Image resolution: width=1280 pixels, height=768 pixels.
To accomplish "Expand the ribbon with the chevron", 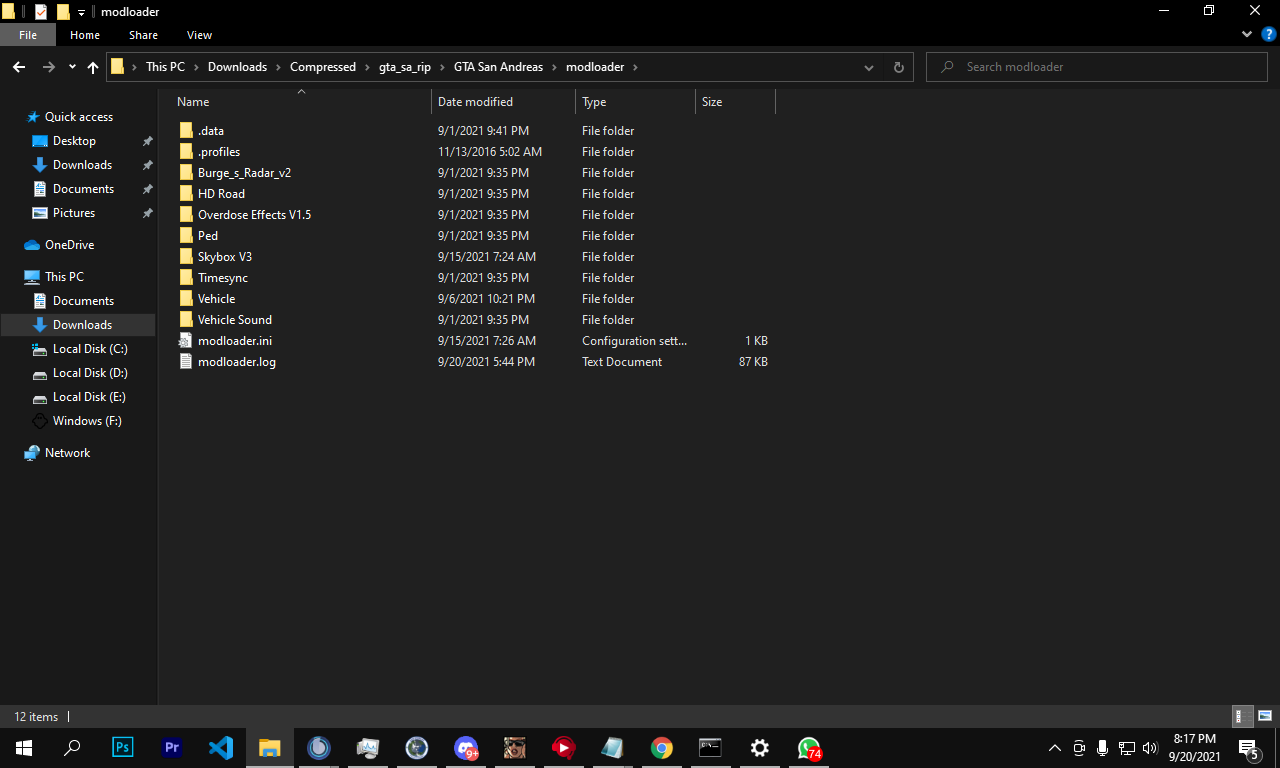I will [x=1247, y=34].
